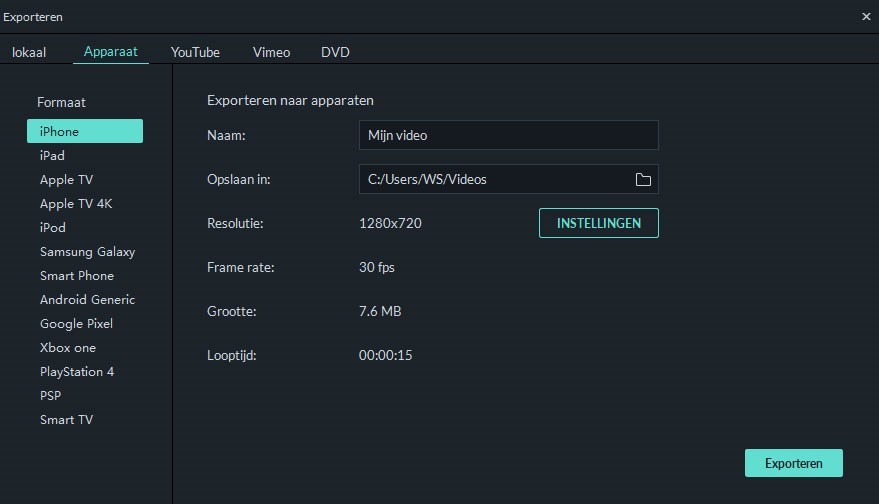The image size is (879, 504).
Task: Click the Opslaan in path field
Action: [493, 179]
